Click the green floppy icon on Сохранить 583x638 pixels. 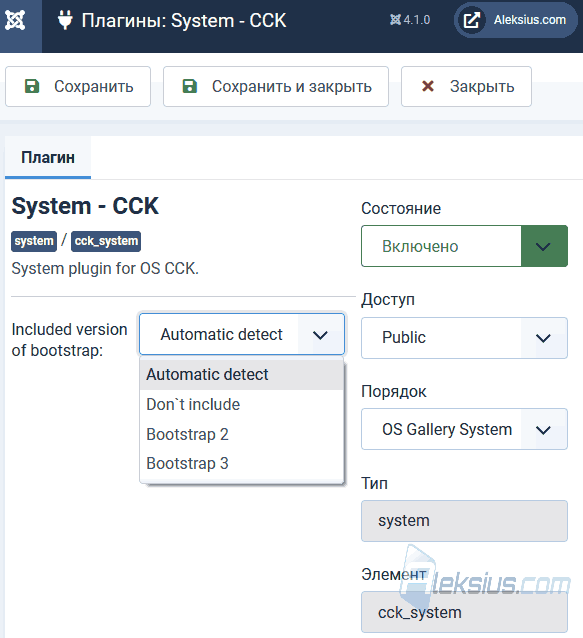coord(32,86)
